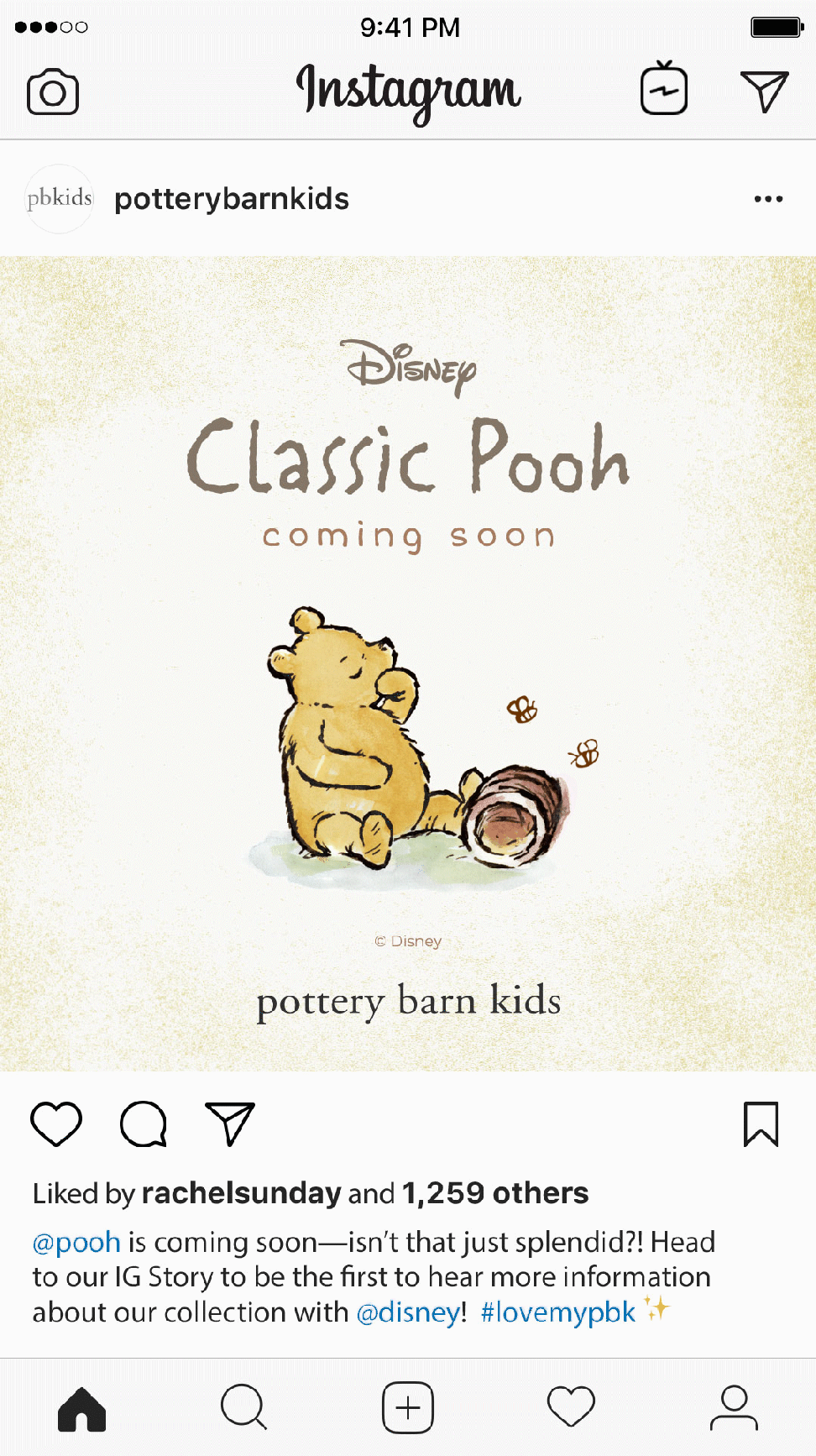Open the @pooh mention link
816x1456 pixels.
76,1242
